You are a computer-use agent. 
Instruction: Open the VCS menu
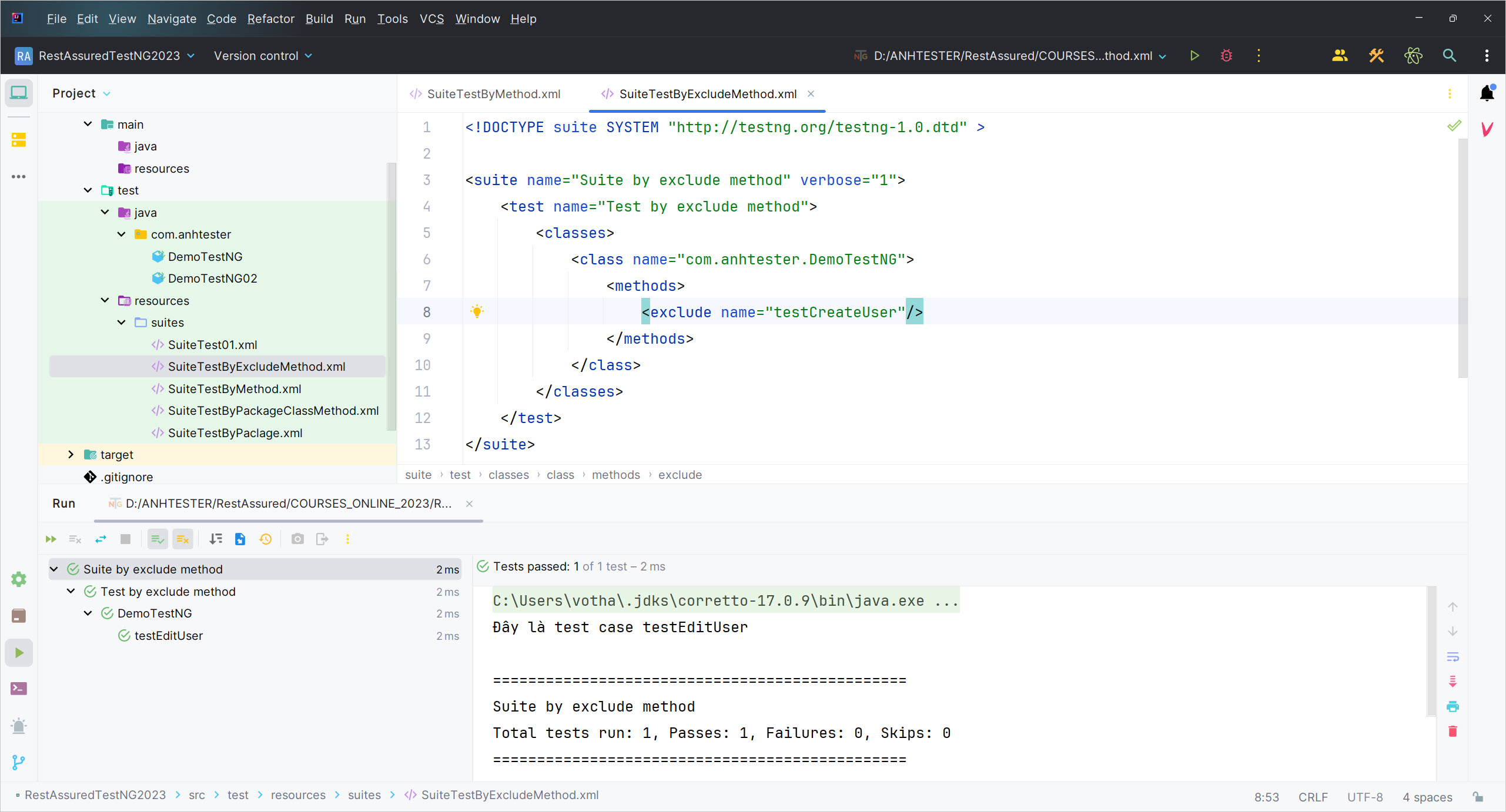tap(431, 19)
